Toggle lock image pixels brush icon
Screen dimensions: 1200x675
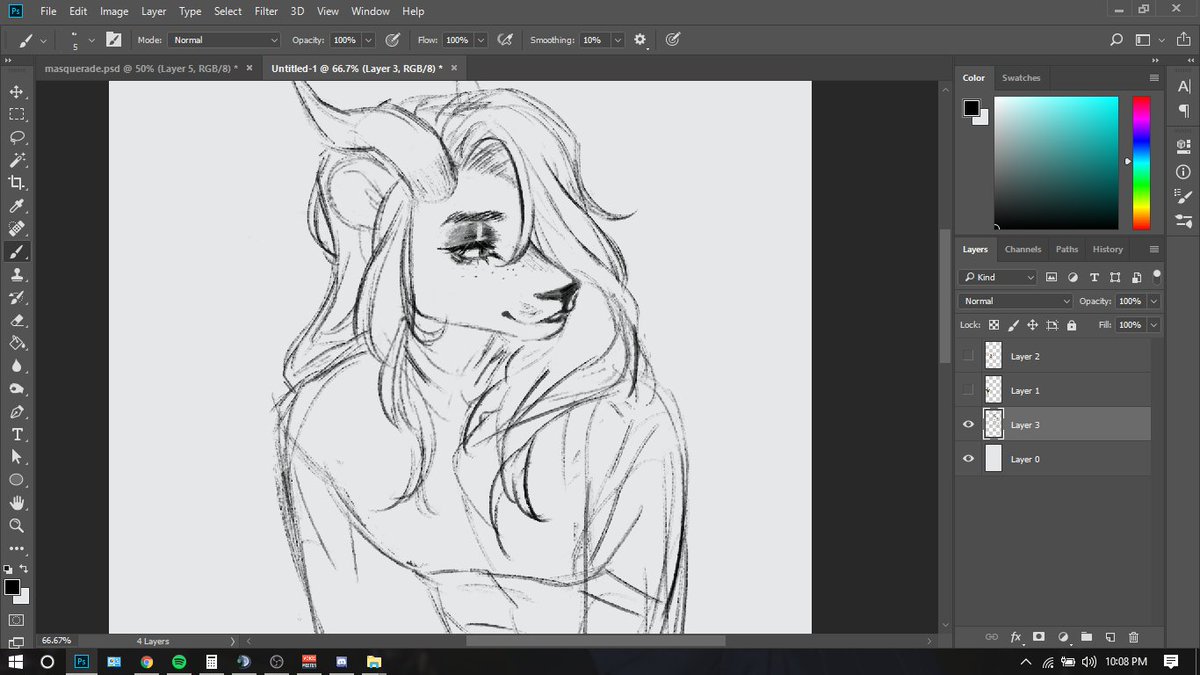1013,325
